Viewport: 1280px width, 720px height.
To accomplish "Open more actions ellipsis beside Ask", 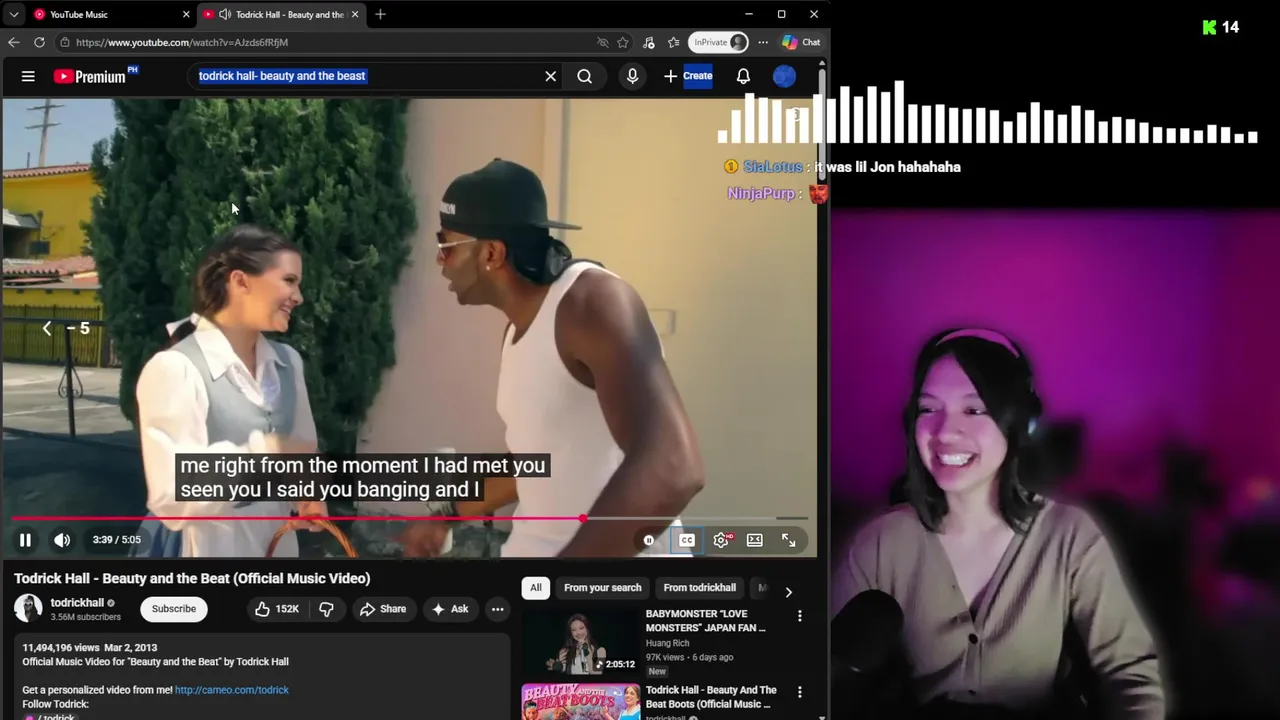I will pyautogui.click(x=497, y=609).
